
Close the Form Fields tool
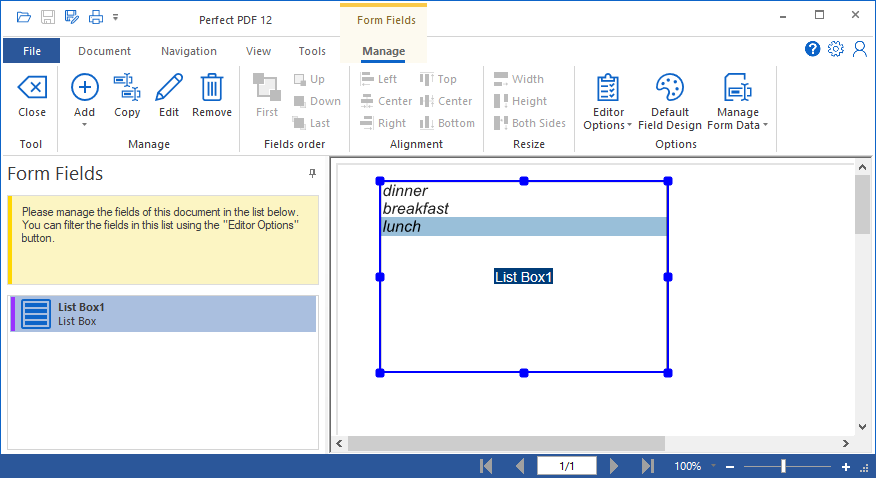tap(32, 95)
